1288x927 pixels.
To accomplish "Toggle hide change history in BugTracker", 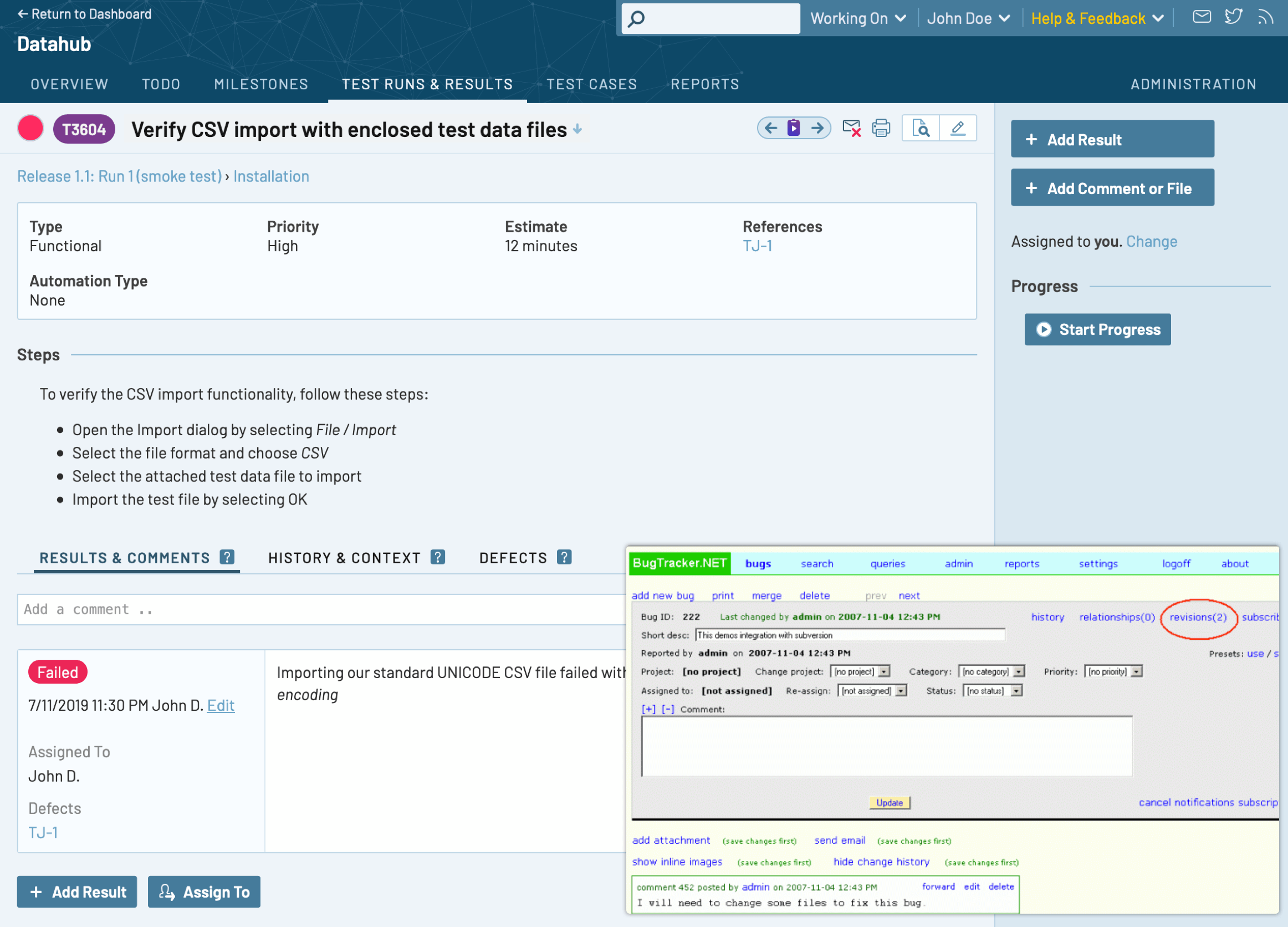I will (881, 862).
